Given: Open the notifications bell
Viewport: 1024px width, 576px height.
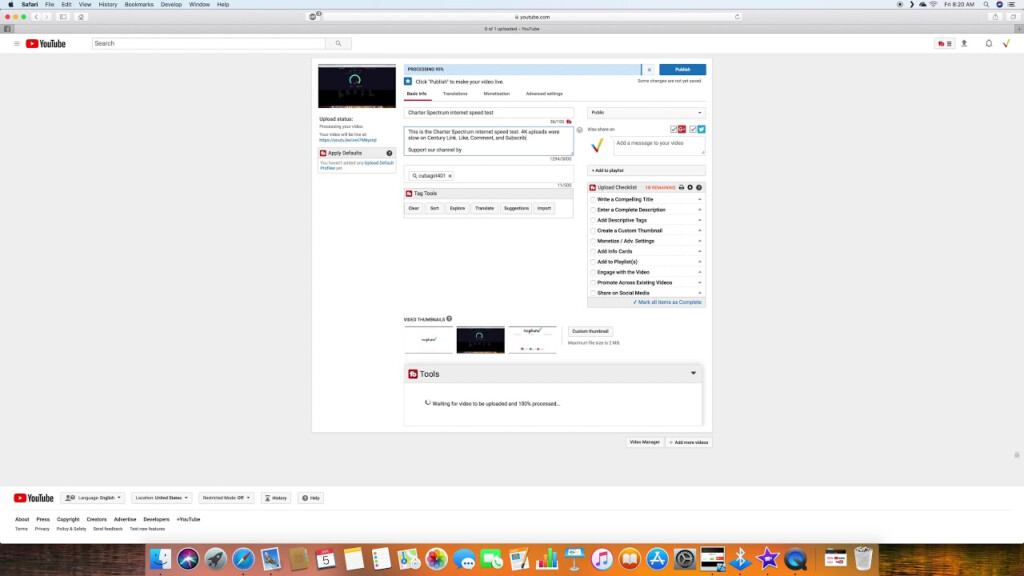Looking at the screenshot, I should point(989,44).
